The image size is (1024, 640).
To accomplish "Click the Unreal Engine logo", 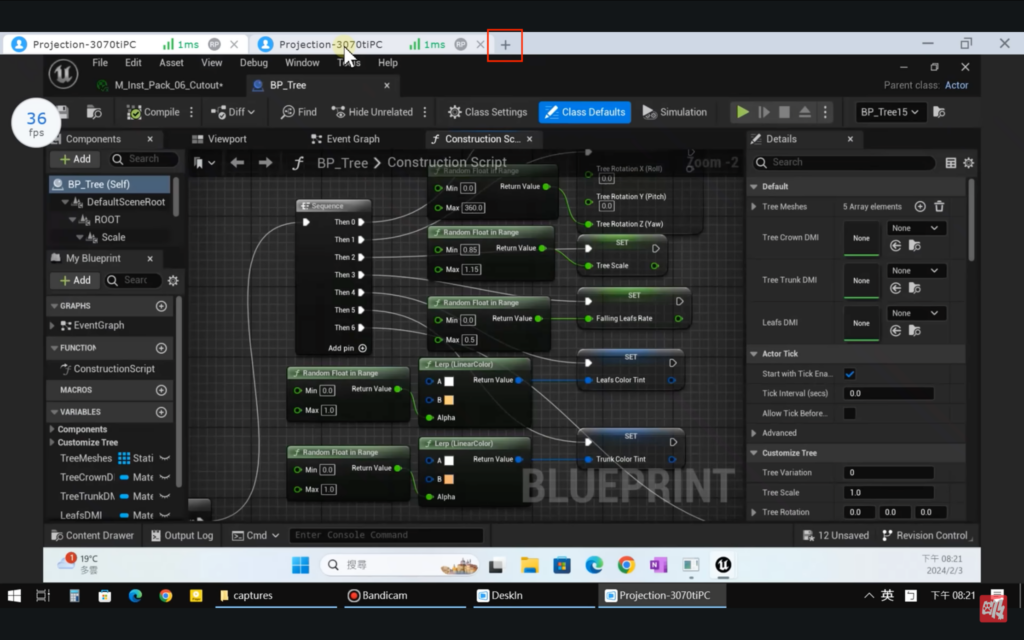I will click(x=63, y=73).
